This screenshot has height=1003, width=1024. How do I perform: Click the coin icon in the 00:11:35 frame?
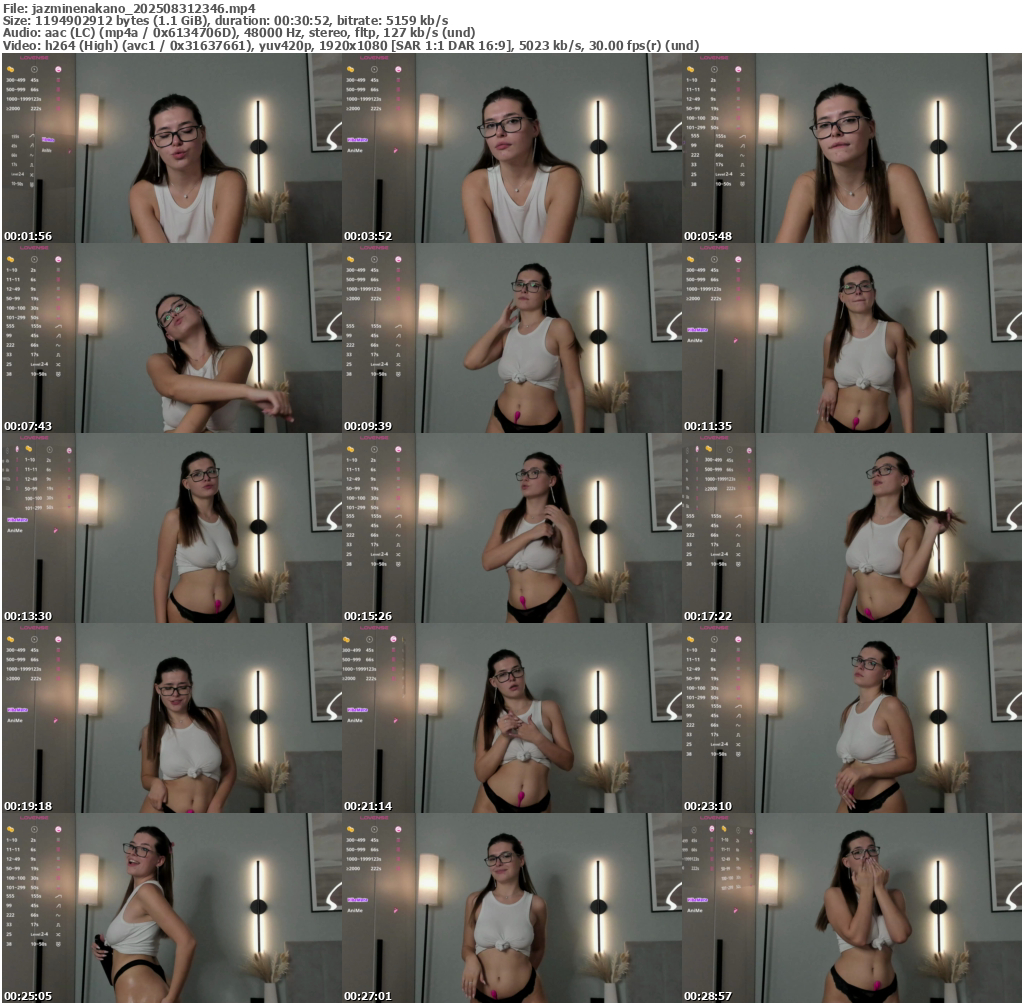pos(690,259)
